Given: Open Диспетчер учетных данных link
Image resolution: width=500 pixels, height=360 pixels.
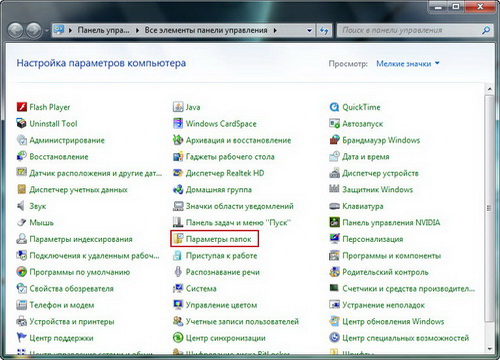Looking at the screenshot, I should pyautogui.click(x=78, y=190).
